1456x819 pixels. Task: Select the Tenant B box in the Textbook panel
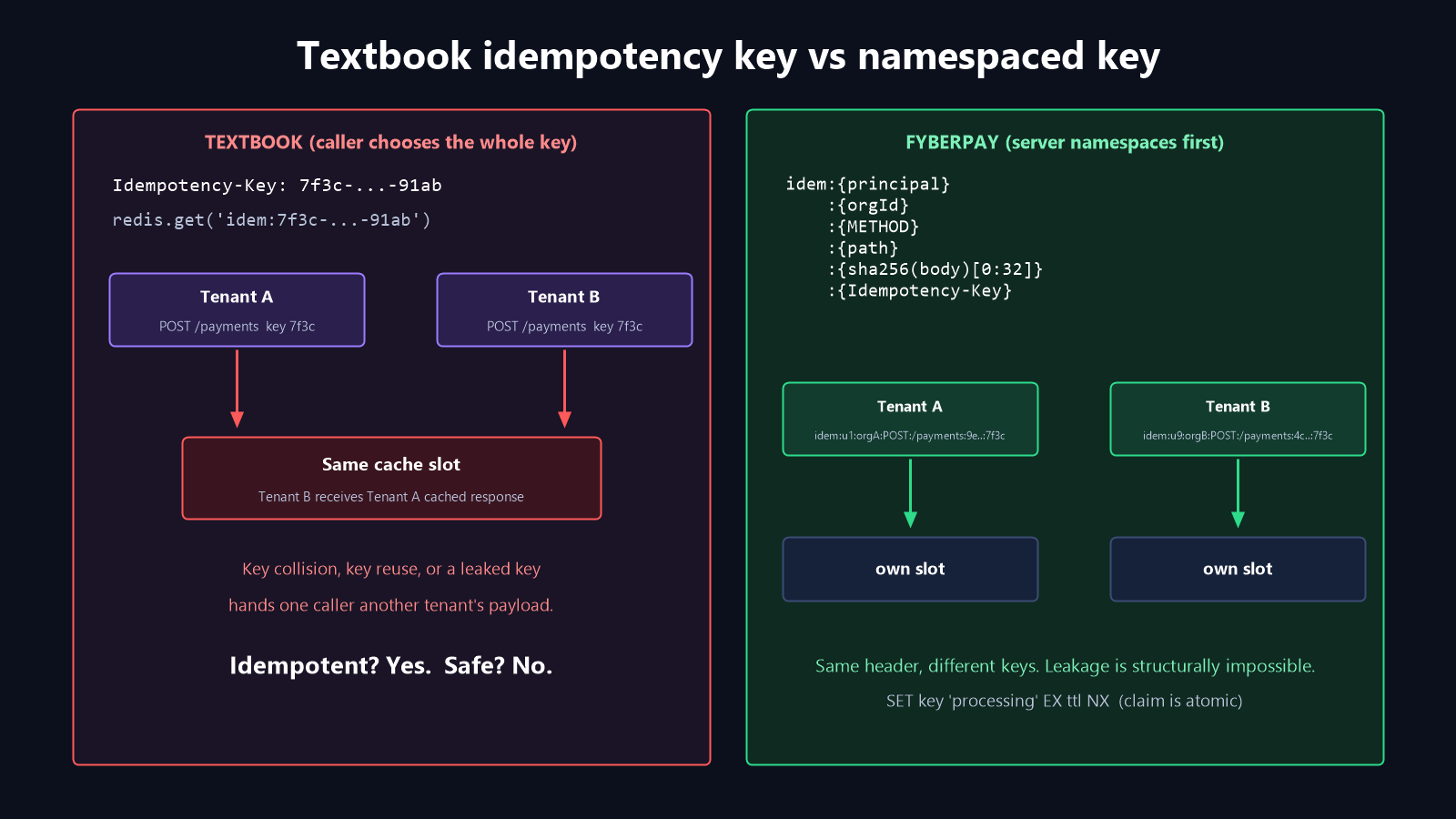[x=564, y=309]
